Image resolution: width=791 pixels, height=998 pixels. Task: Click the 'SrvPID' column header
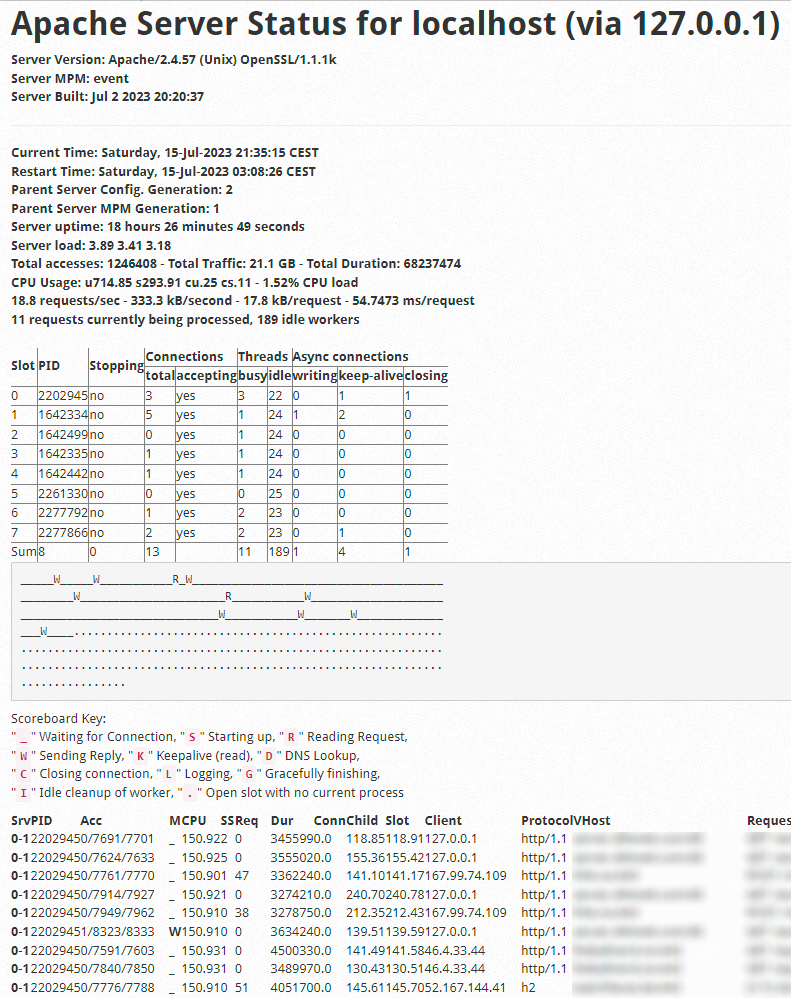coord(31,820)
